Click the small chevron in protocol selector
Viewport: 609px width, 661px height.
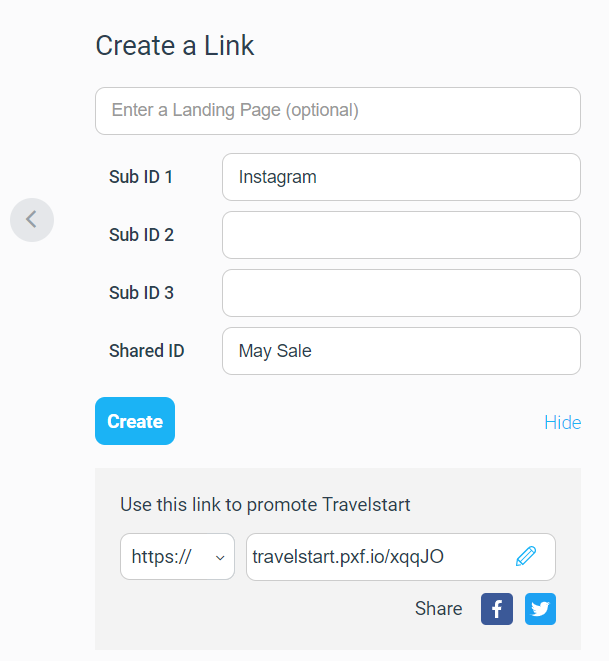(x=220, y=558)
